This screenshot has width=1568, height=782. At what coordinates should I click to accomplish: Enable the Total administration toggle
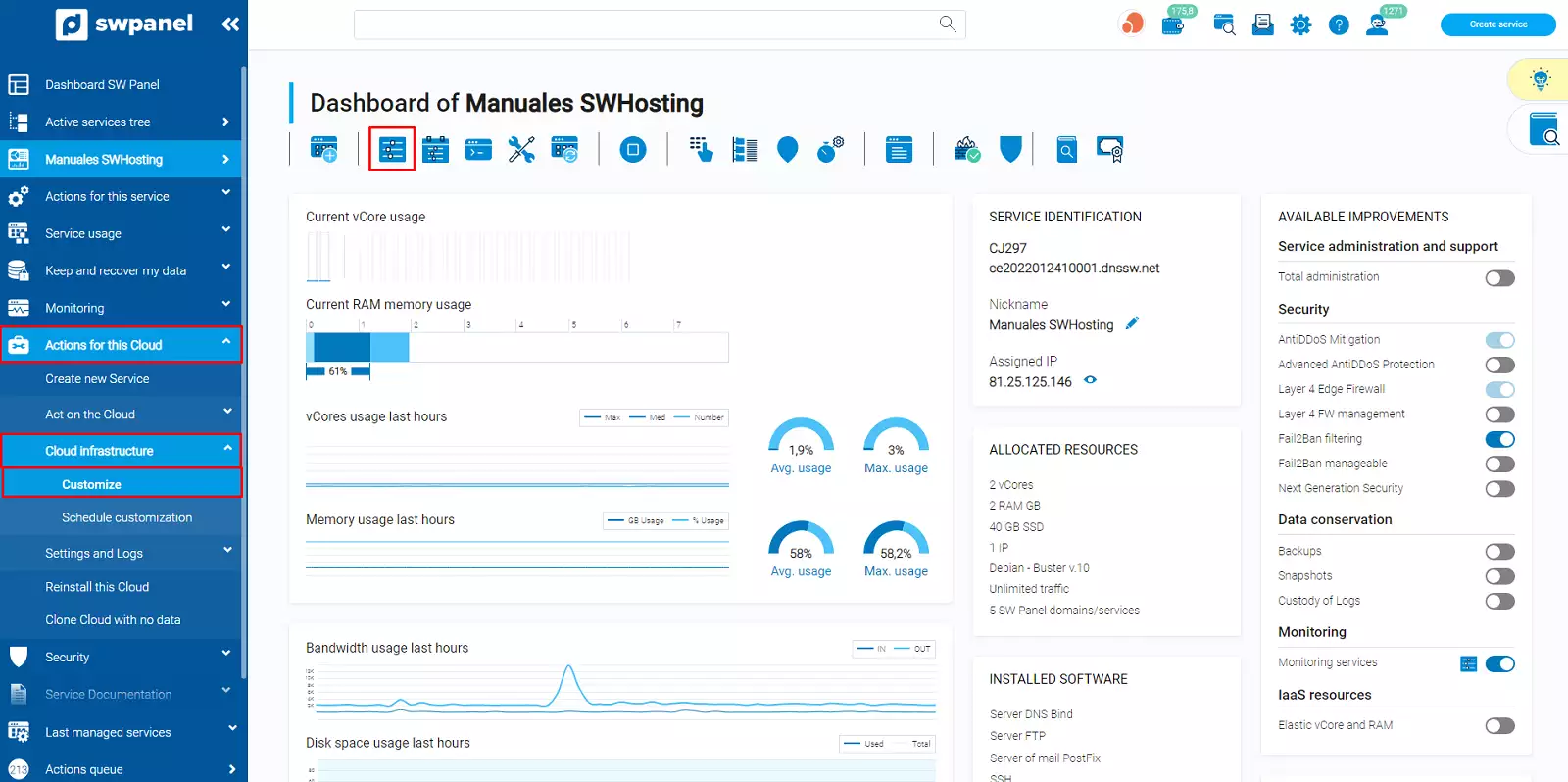coord(1498,278)
